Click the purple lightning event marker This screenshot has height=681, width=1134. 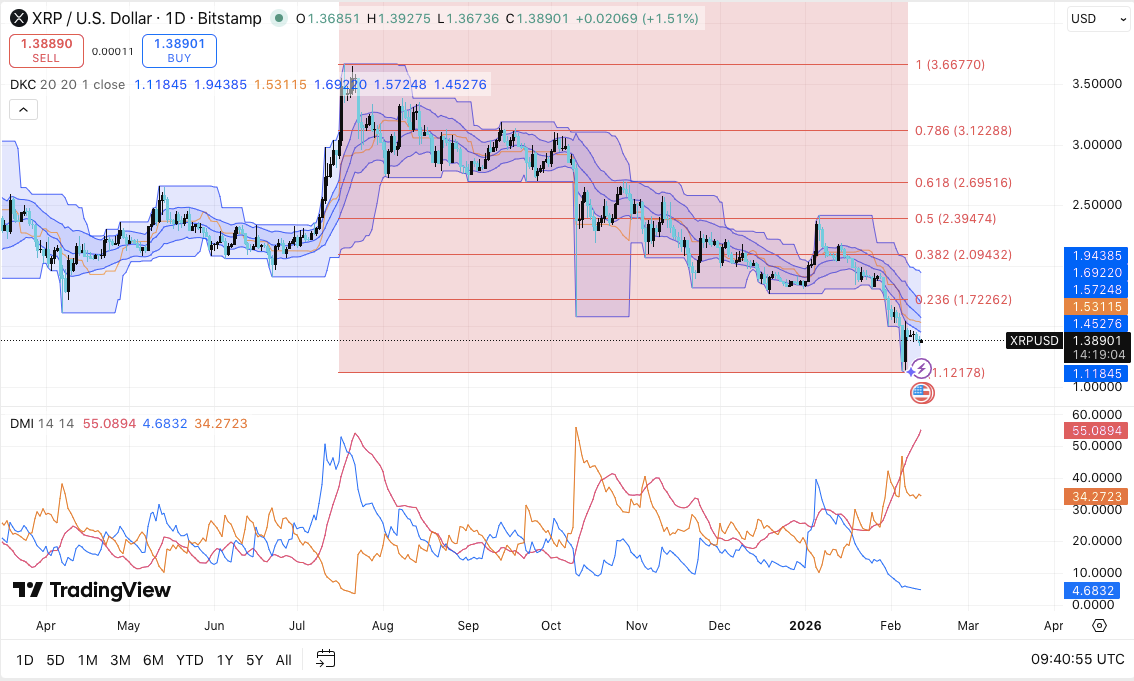922,370
